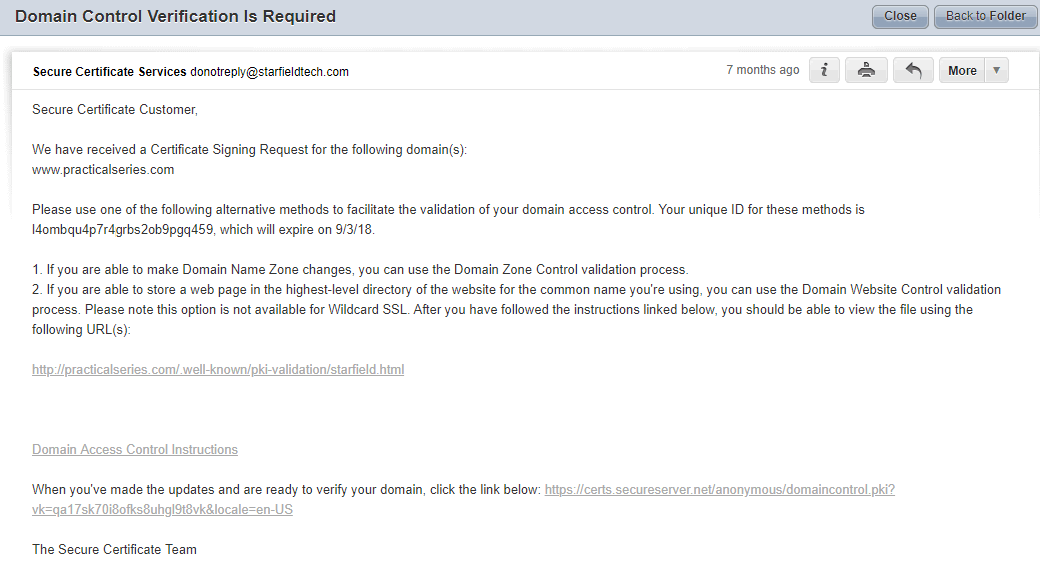The height and width of the screenshot is (573, 1040).
Task: Click the vk=qa17sk70i8ofks8uhgl9t8vk link continuation
Action: (x=162, y=509)
